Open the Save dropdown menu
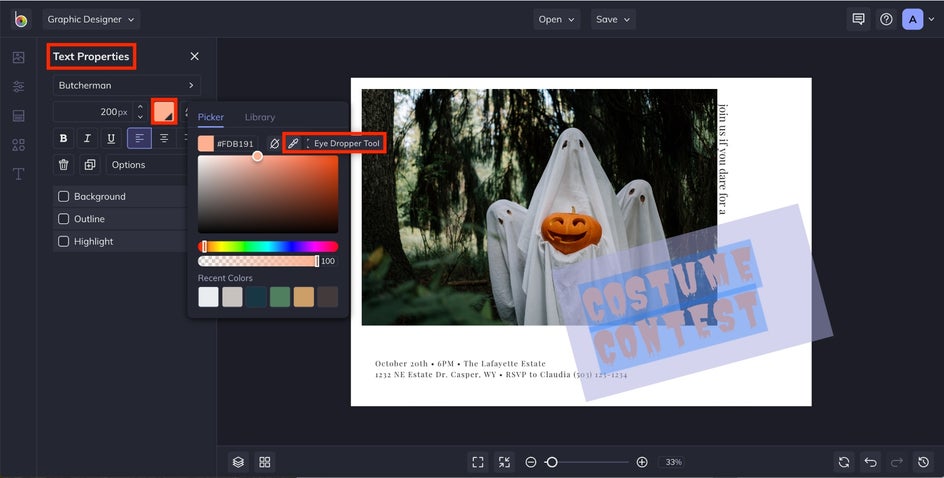The width and height of the screenshot is (944, 478). coord(613,19)
